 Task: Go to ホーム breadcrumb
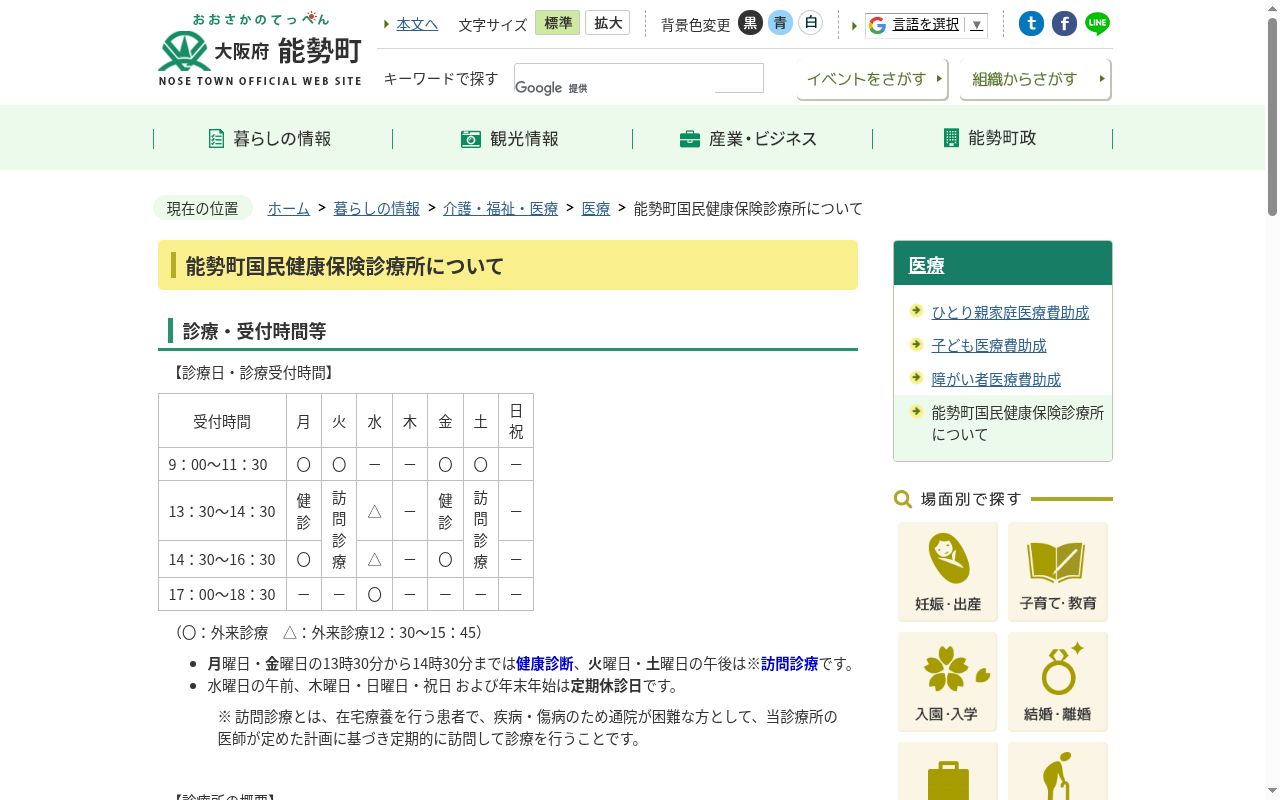[x=288, y=208]
